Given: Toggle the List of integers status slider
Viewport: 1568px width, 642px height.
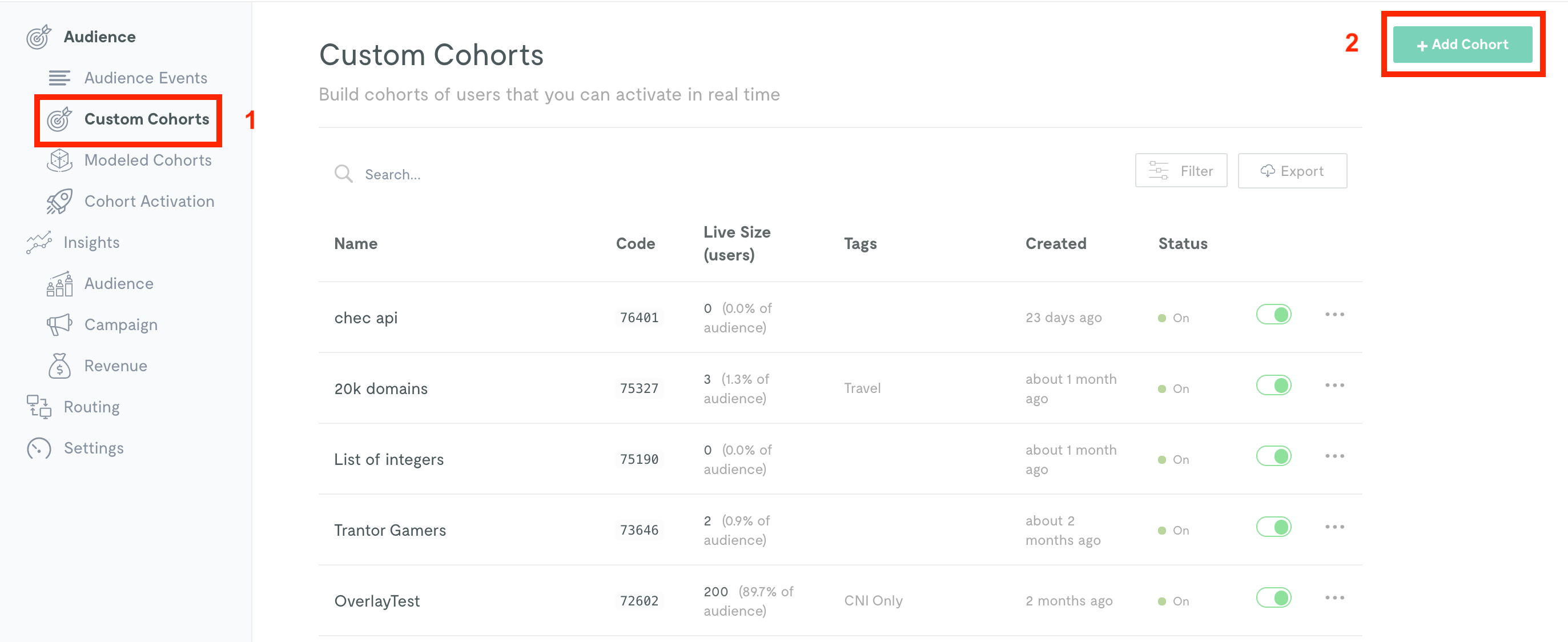Looking at the screenshot, I should pyautogui.click(x=1273, y=456).
